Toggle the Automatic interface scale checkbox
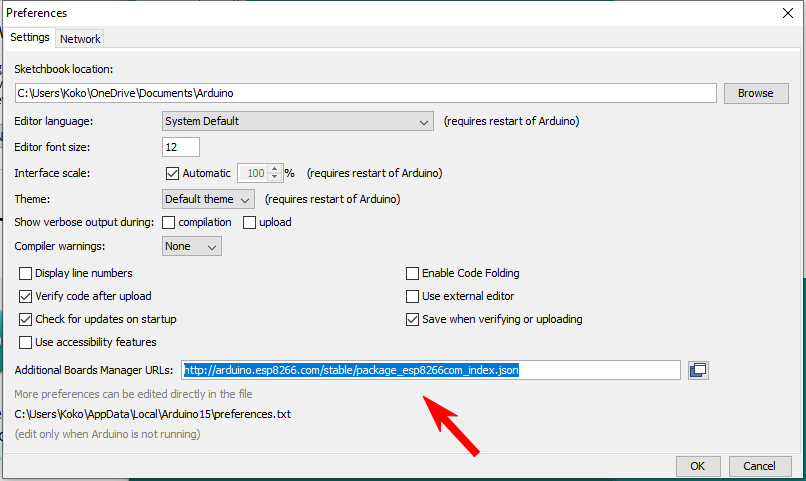 coord(172,173)
